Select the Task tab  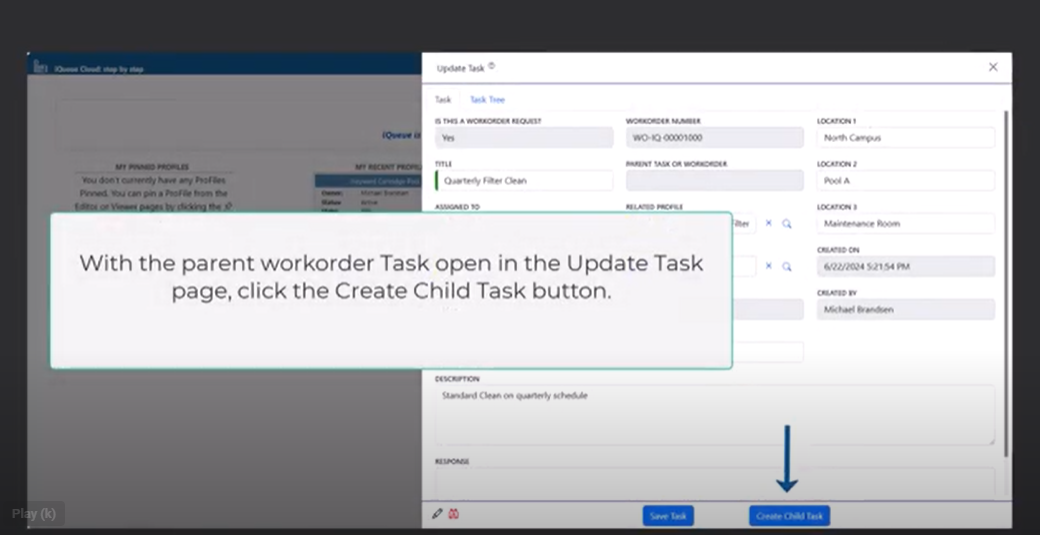click(443, 100)
